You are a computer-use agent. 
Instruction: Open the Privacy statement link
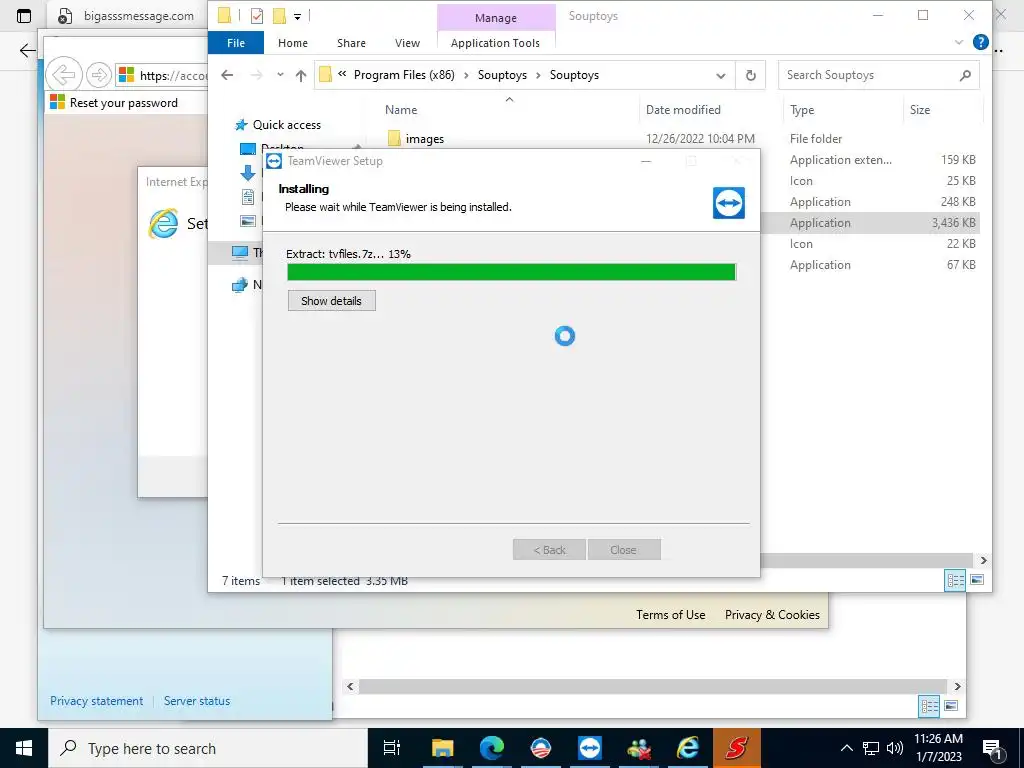(x=97, y=701)
